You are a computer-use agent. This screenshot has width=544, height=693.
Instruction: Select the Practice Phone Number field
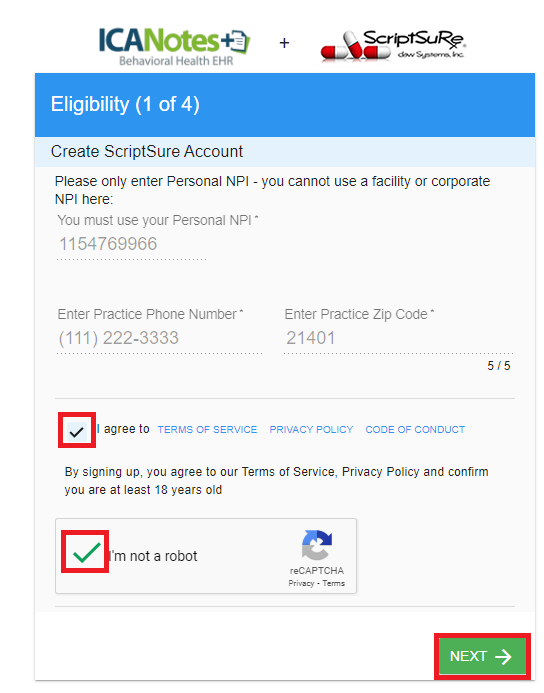[160, 339]
